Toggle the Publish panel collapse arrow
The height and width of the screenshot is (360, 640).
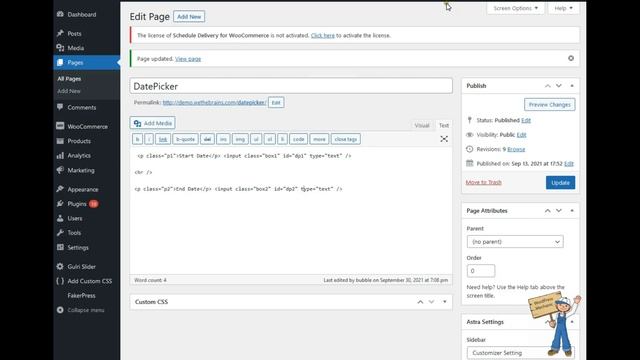click(x=572, y=86)
